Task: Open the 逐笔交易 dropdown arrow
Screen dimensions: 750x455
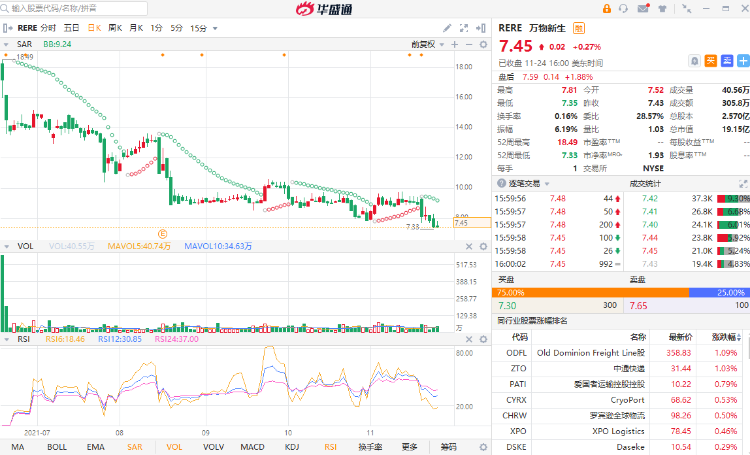Action: (x=547, y=184)
